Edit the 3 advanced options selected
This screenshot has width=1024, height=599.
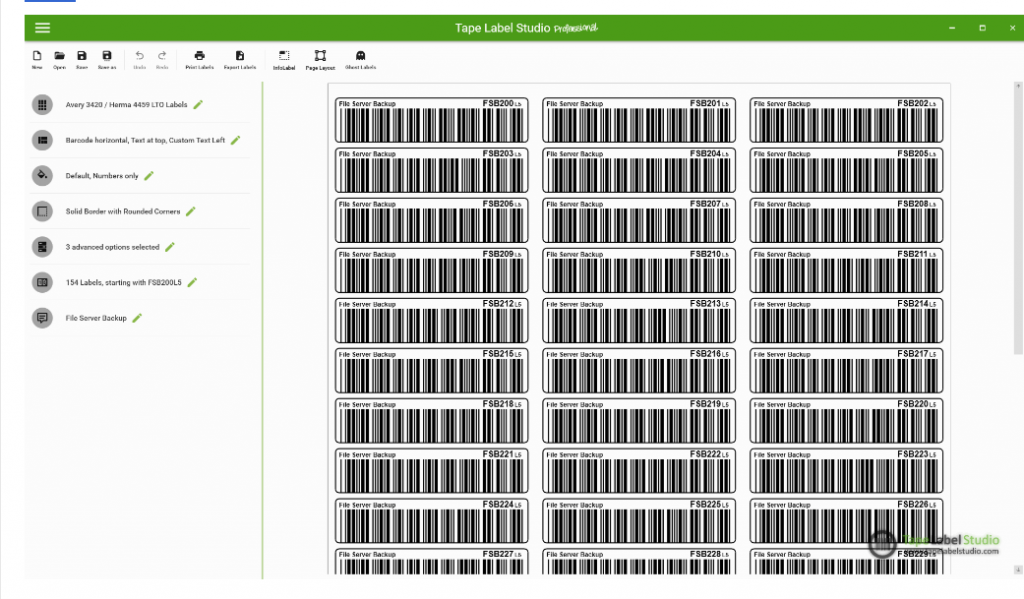tap(170, 247)
